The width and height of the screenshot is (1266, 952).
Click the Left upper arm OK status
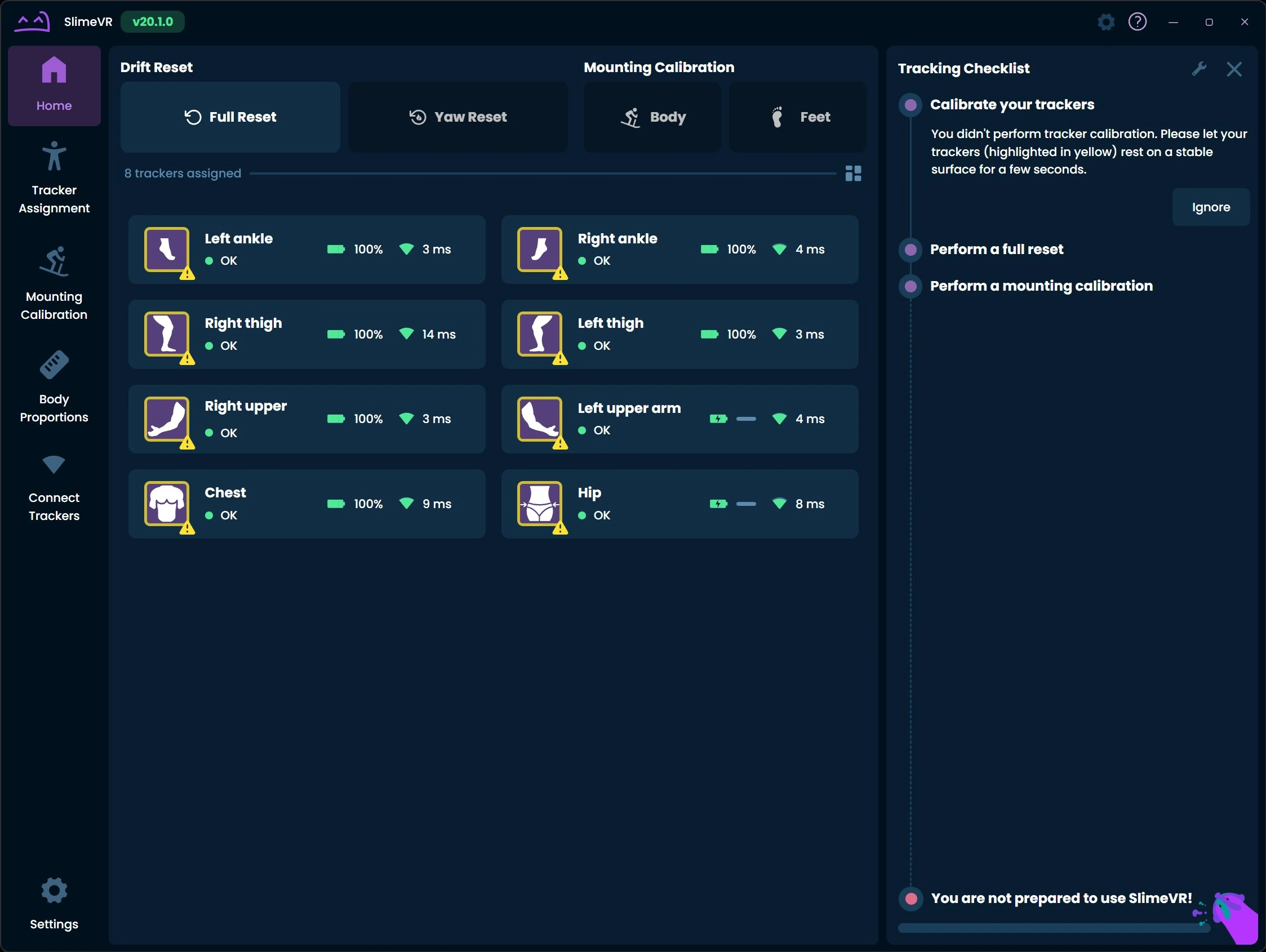(594, 430)
